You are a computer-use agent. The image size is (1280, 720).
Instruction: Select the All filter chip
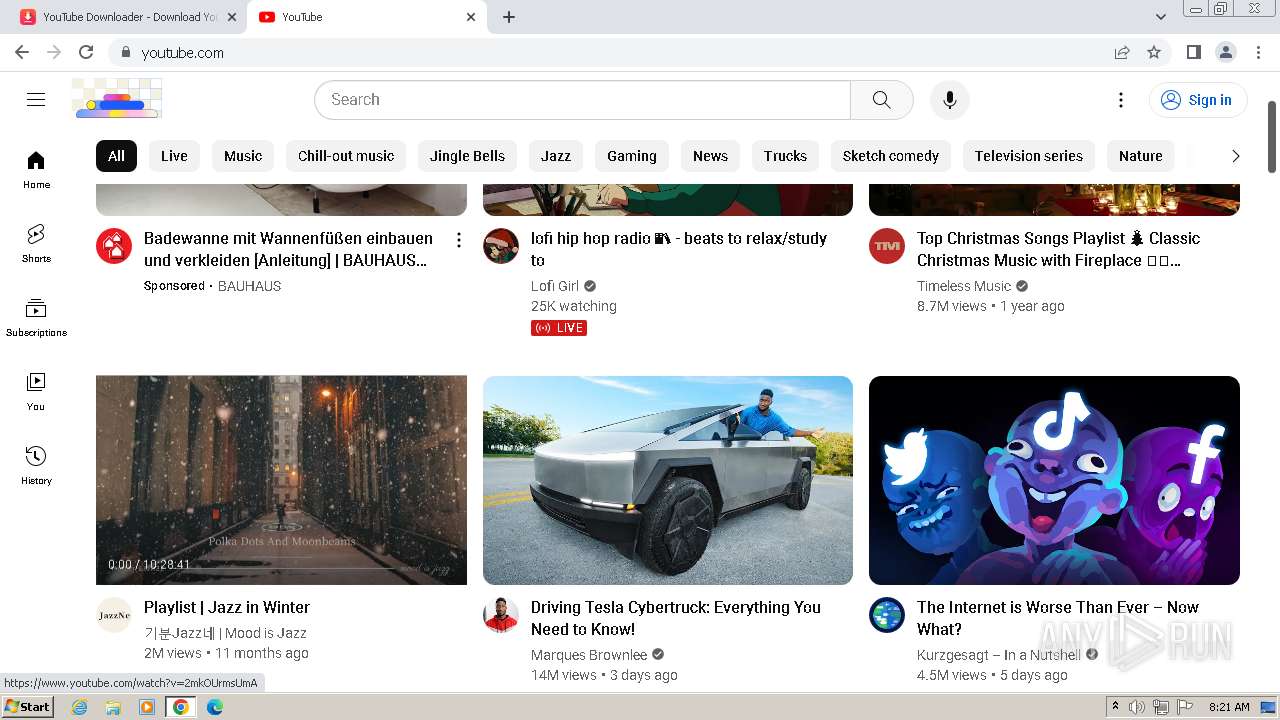(116, 156)
